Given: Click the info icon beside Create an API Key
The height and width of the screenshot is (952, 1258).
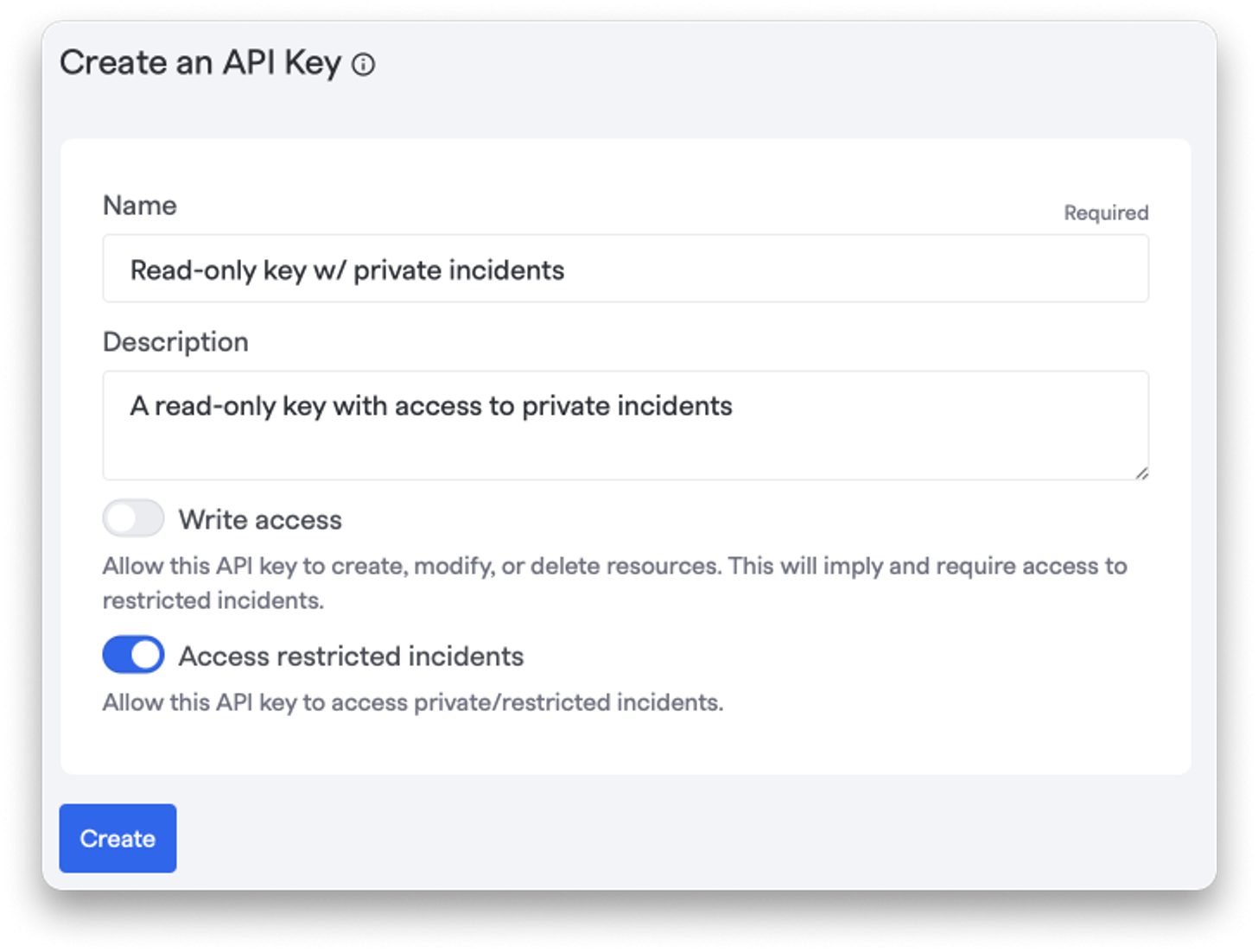Looking at the screenshot, I should pyautogui.click(x=364, y=65).
